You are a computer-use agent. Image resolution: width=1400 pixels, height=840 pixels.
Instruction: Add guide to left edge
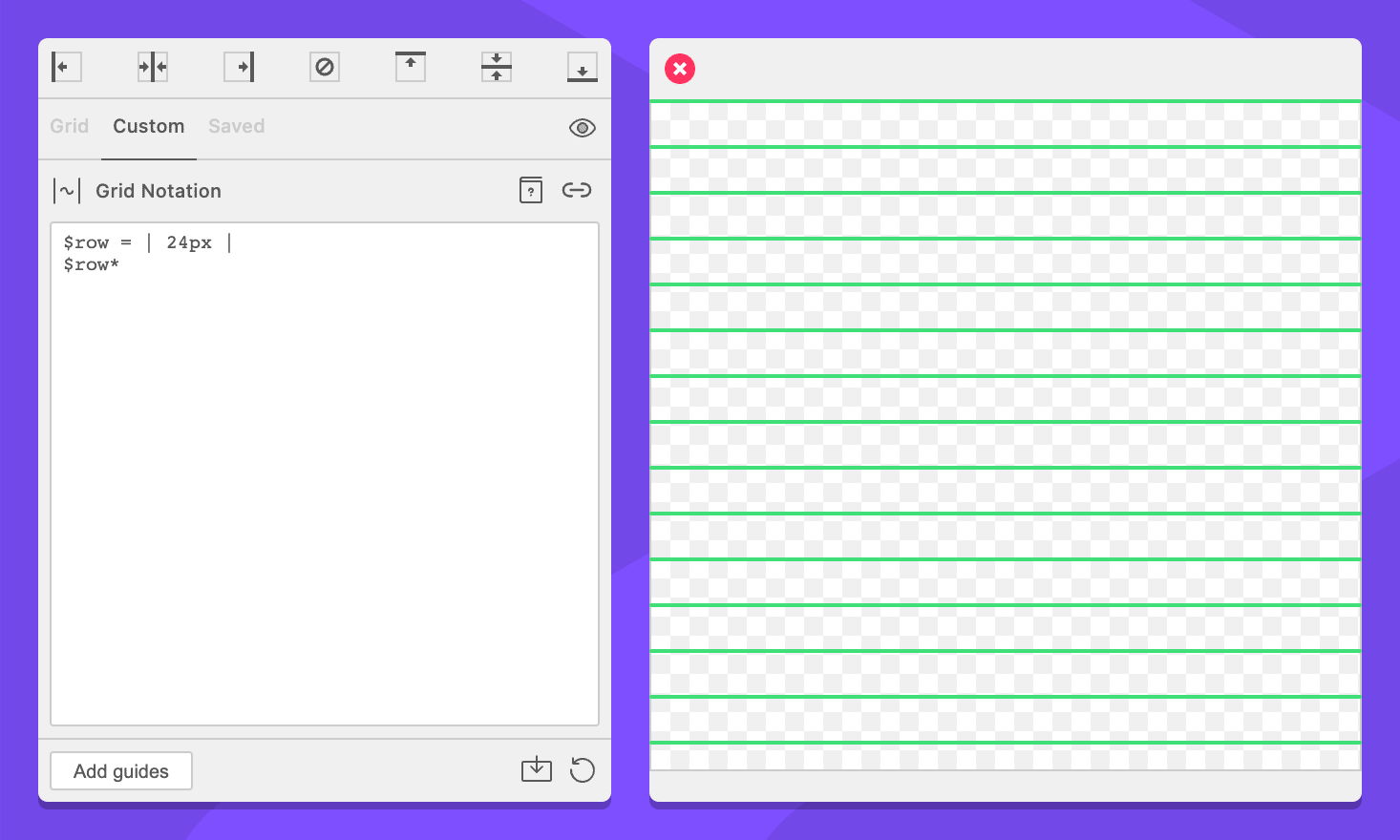(x=66, y=67)
